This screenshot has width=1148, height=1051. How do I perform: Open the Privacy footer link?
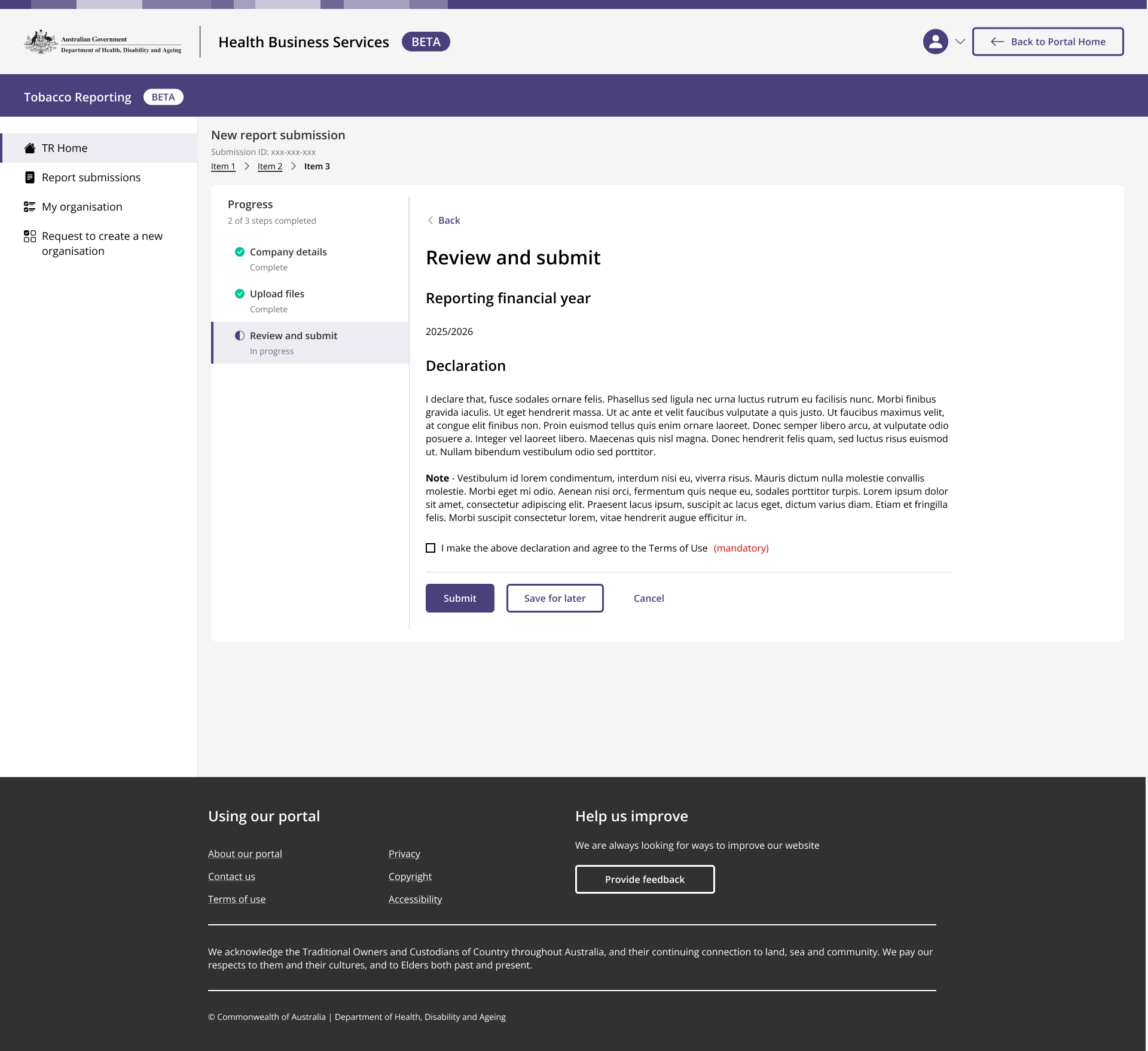click(404, 854)
